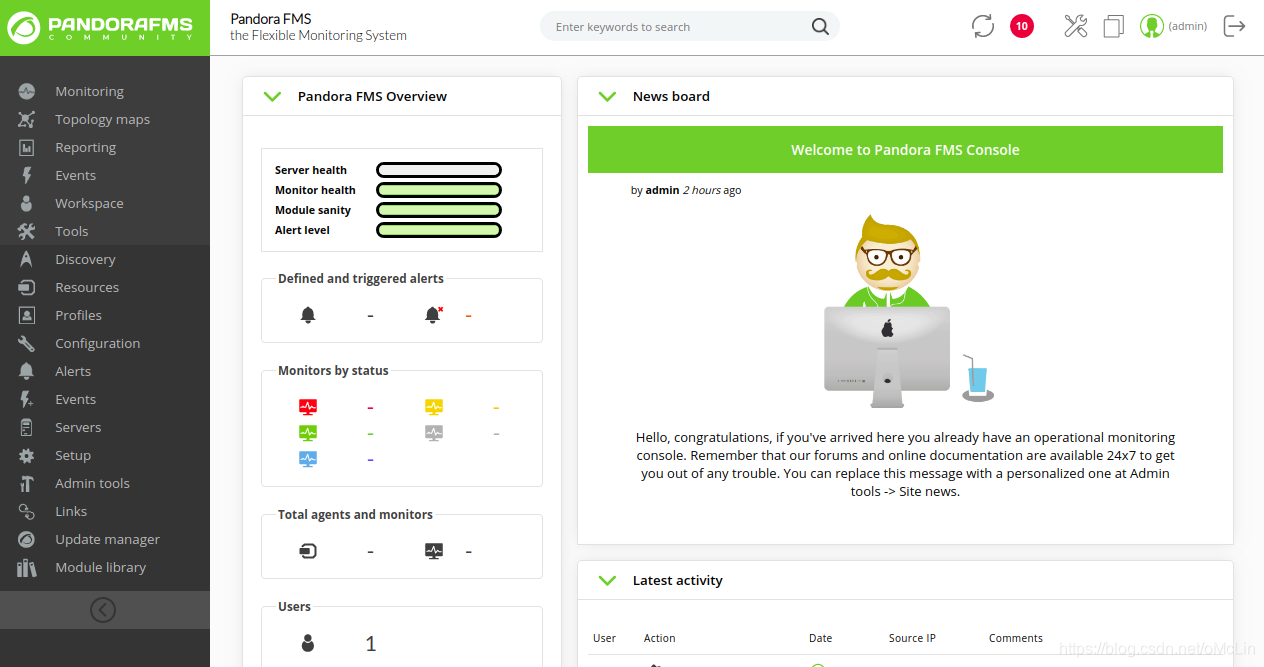Click the triggered alerts bell icon

(433, 315)
